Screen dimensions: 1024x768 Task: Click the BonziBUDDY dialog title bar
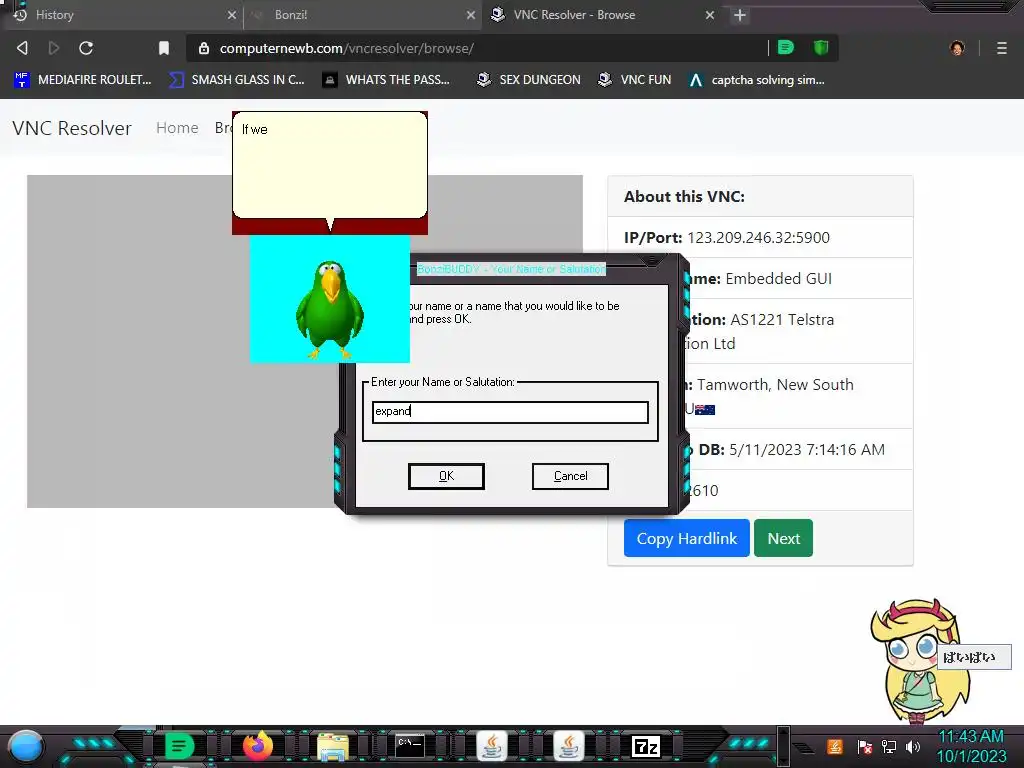click(x=511, y=269)
